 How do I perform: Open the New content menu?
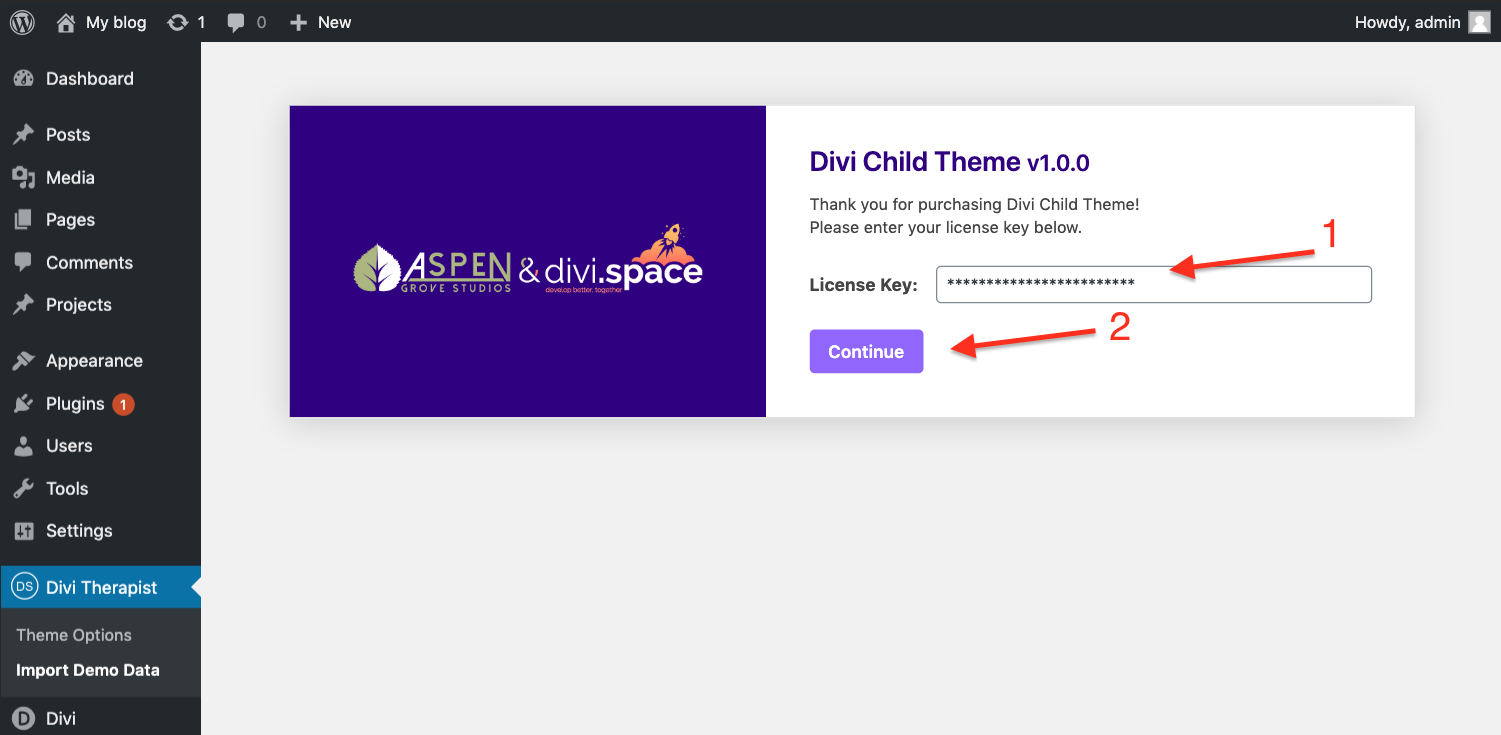[334, 22]
